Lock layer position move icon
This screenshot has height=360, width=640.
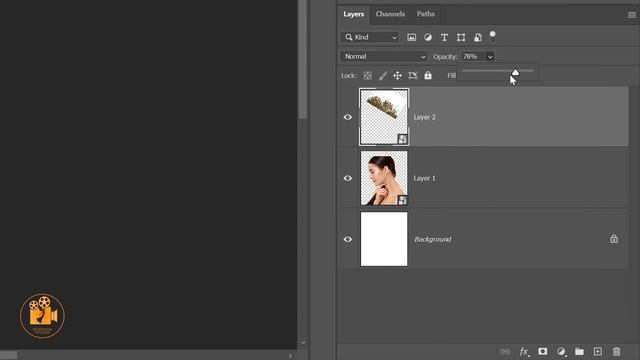[397, 76]
